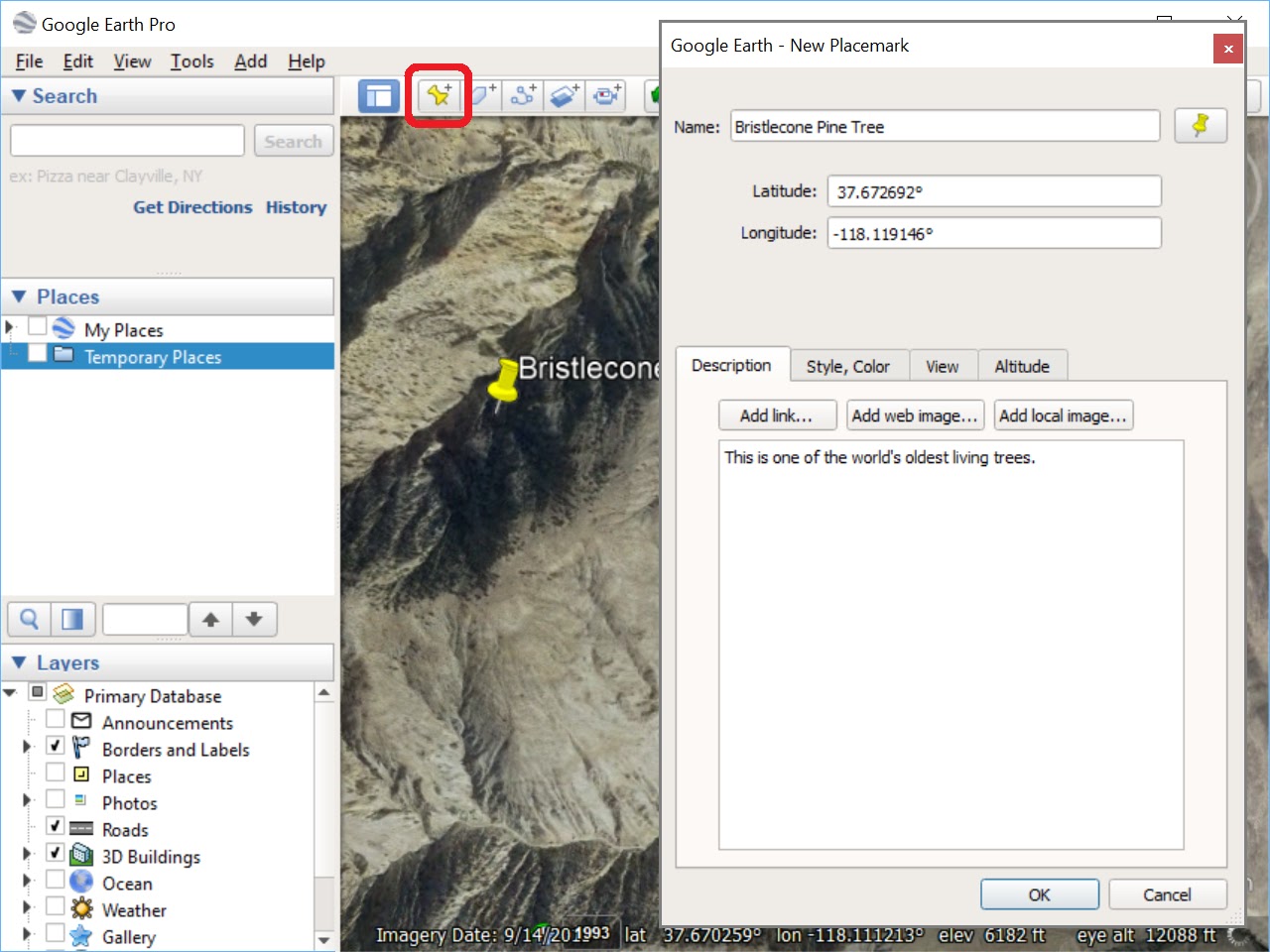Open the File menu
The height and width of the screenshot is (952, 1270).
29,61
